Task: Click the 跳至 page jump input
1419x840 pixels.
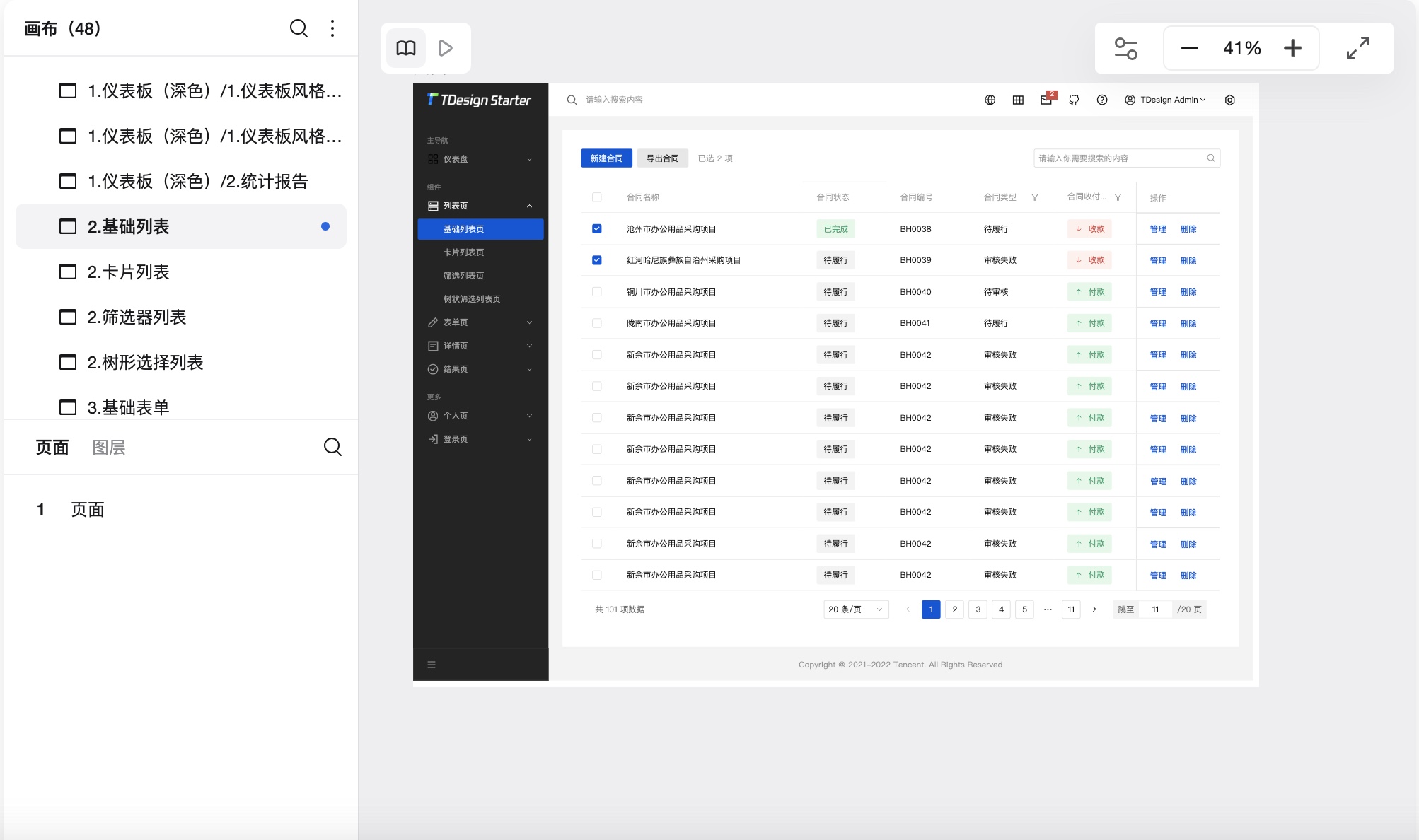Action: 1155,609
